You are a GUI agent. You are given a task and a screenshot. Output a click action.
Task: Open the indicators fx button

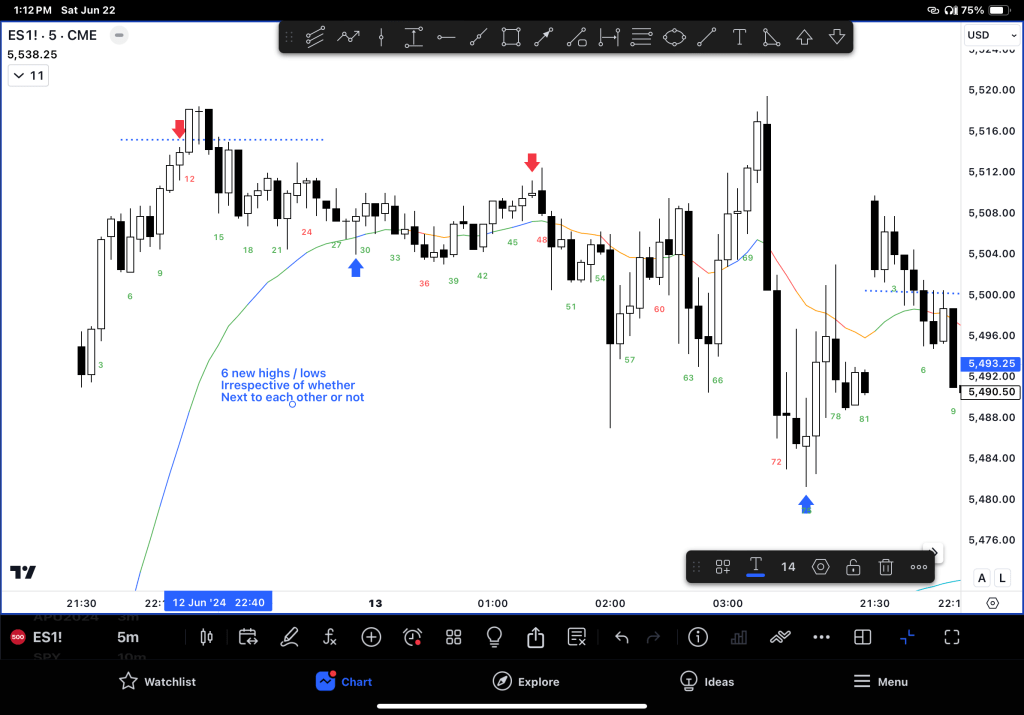[x=330, y=637]
